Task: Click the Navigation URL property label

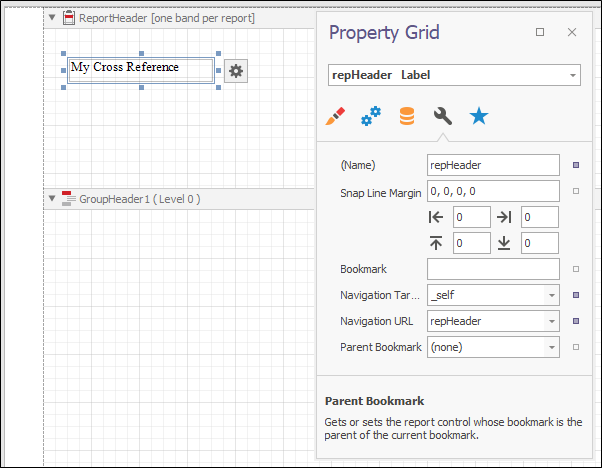Action: click(376, 321)
